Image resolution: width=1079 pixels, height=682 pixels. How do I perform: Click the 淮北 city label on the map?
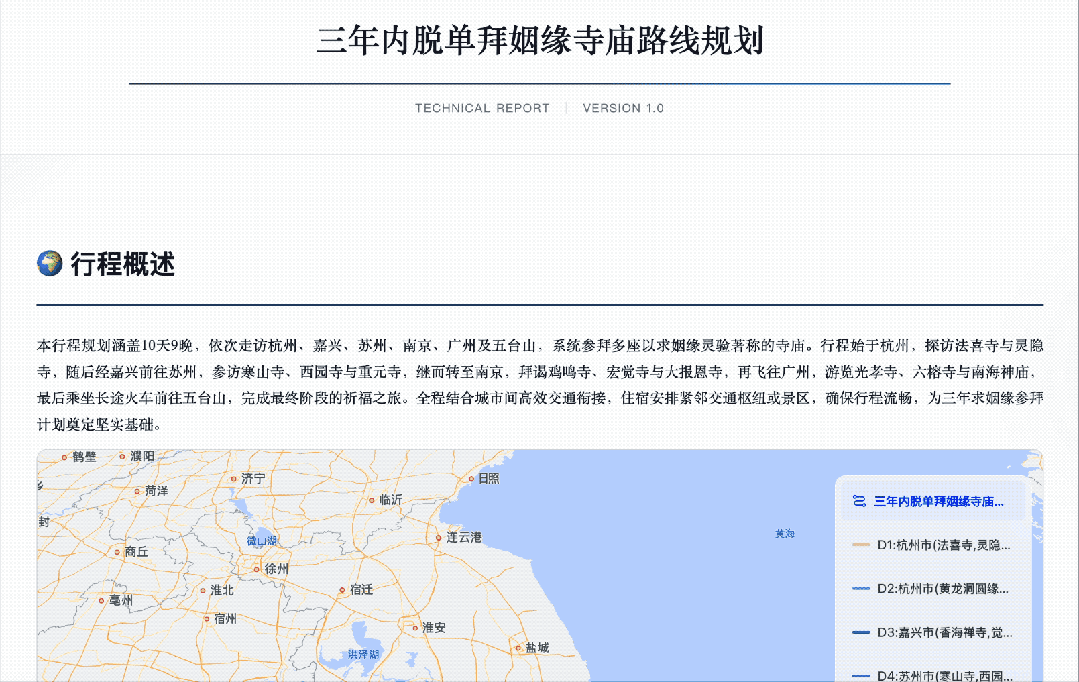[222, 590]
